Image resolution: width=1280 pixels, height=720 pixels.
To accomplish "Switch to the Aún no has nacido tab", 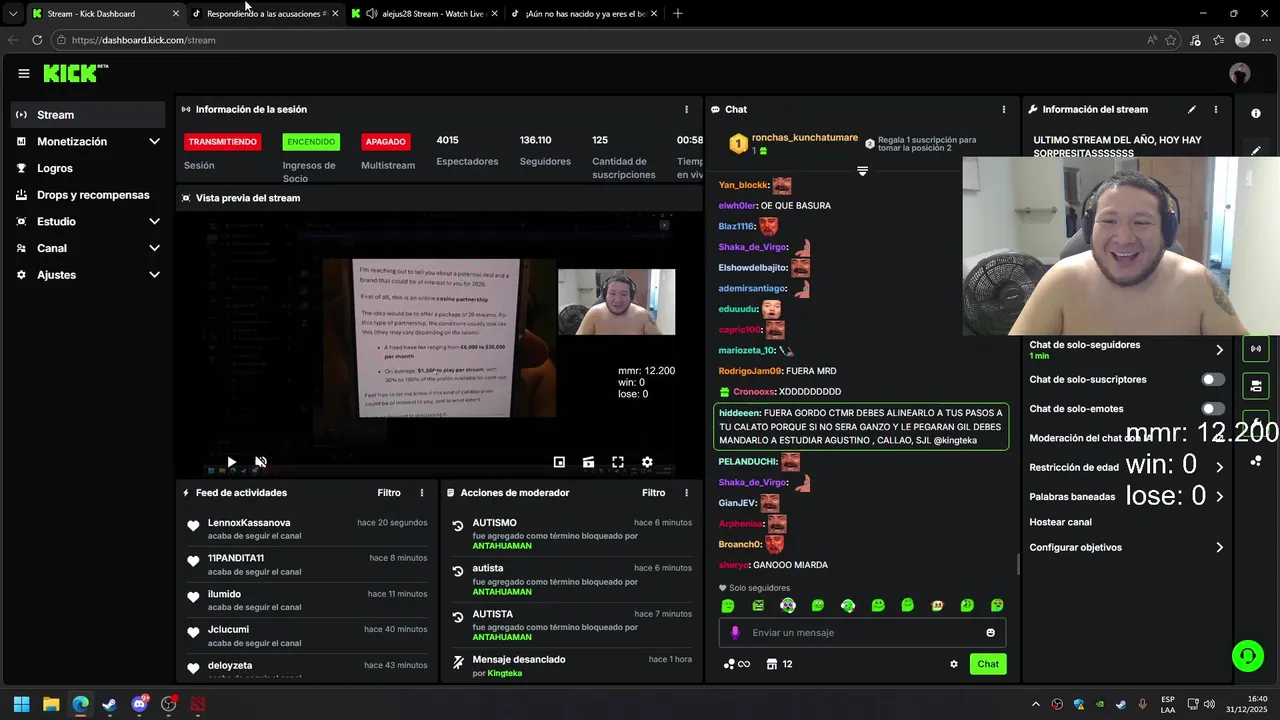I will click(x=584, y=14).
